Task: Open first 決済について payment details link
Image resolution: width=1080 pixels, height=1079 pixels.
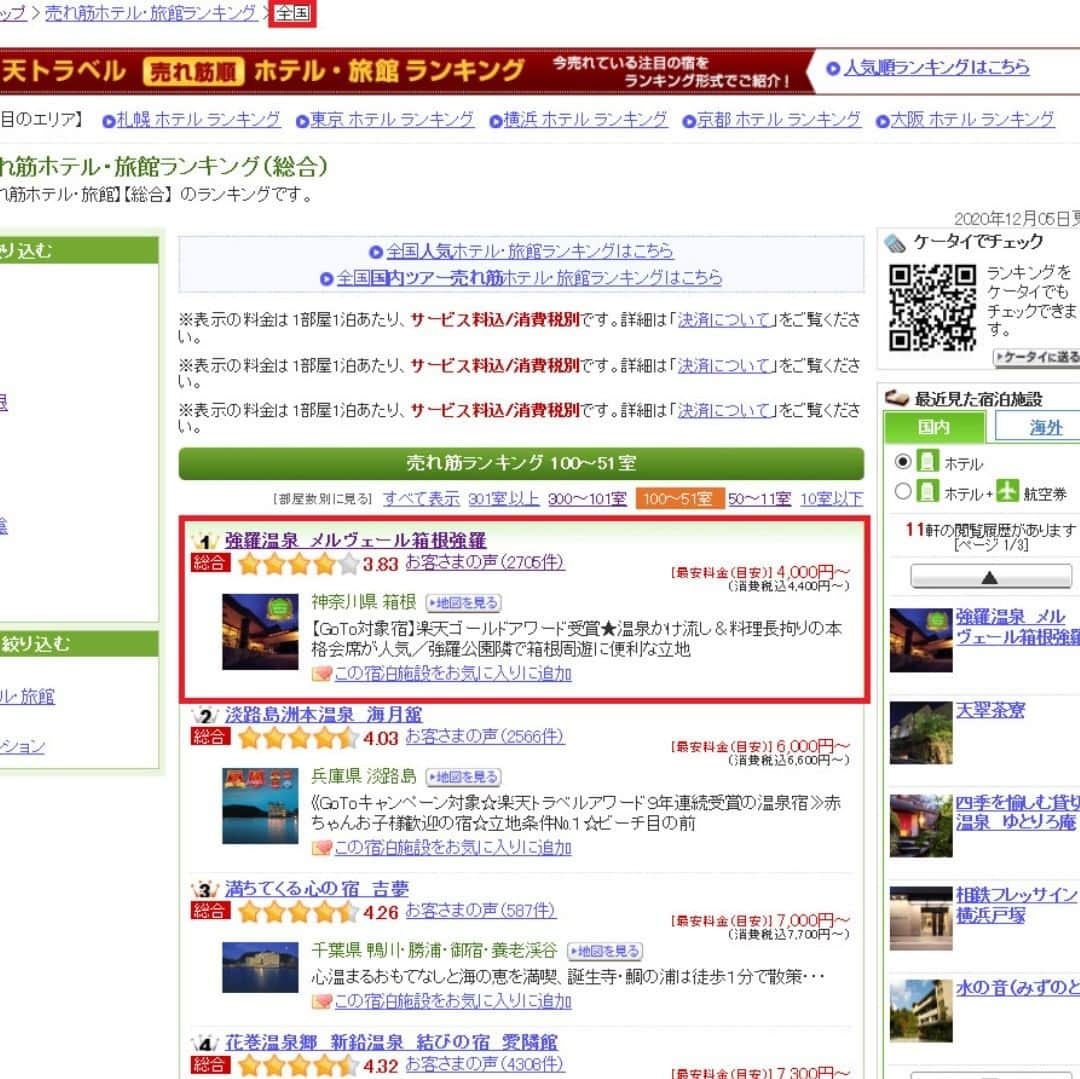Action: [x=725, y=320]
